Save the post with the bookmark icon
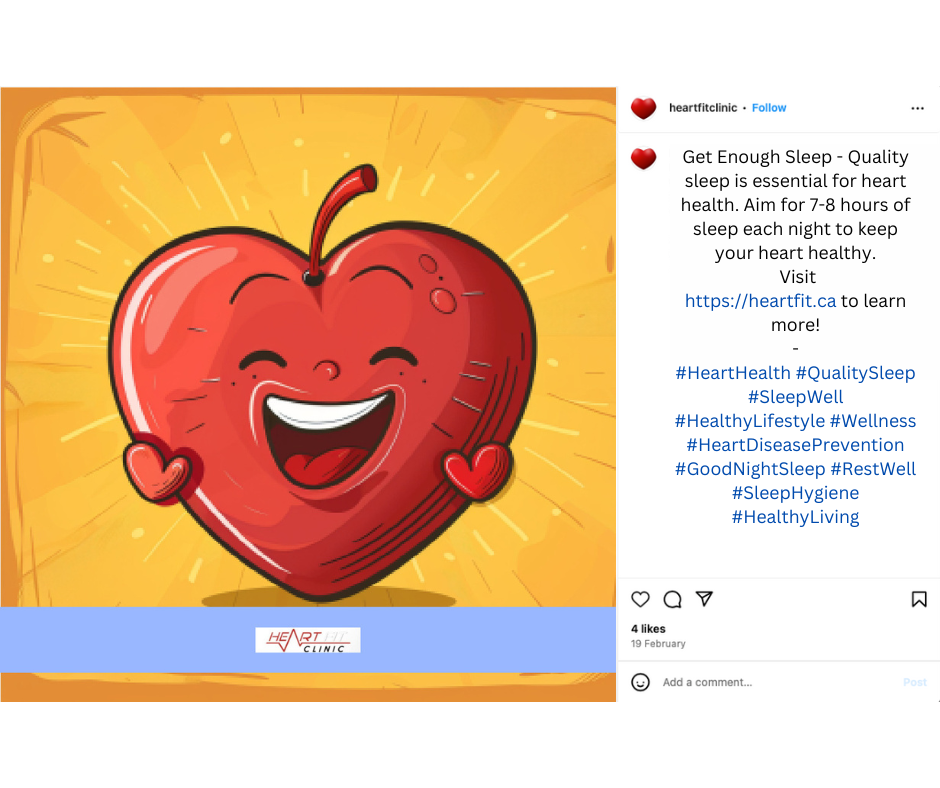The height and width of the screenshot is (788, 940). (x=919, y=599)
